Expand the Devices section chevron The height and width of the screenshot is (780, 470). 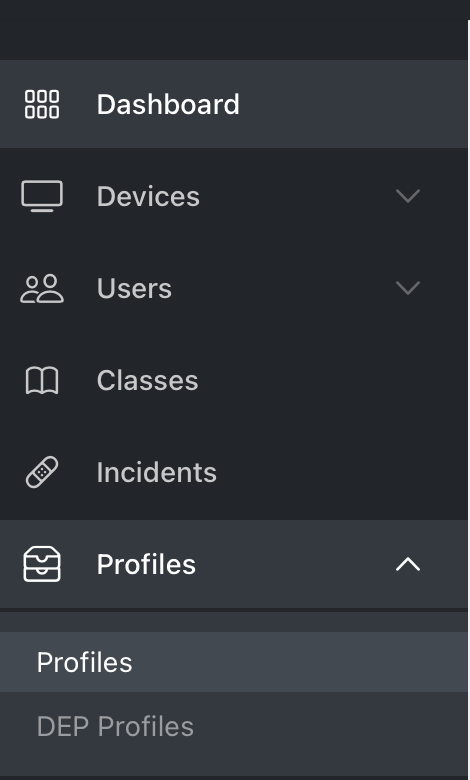pyautogui.click(x=408, y=196)
